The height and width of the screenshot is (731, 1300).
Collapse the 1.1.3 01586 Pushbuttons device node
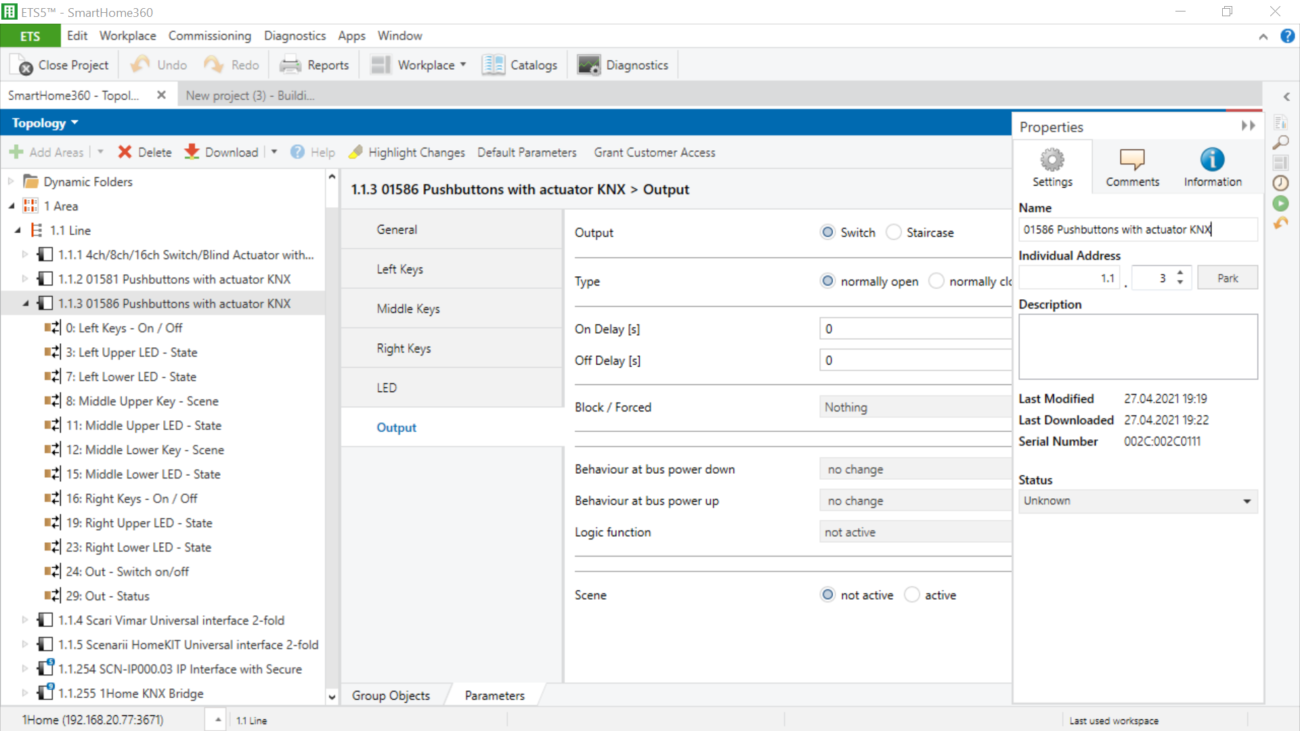click(26, 303)
